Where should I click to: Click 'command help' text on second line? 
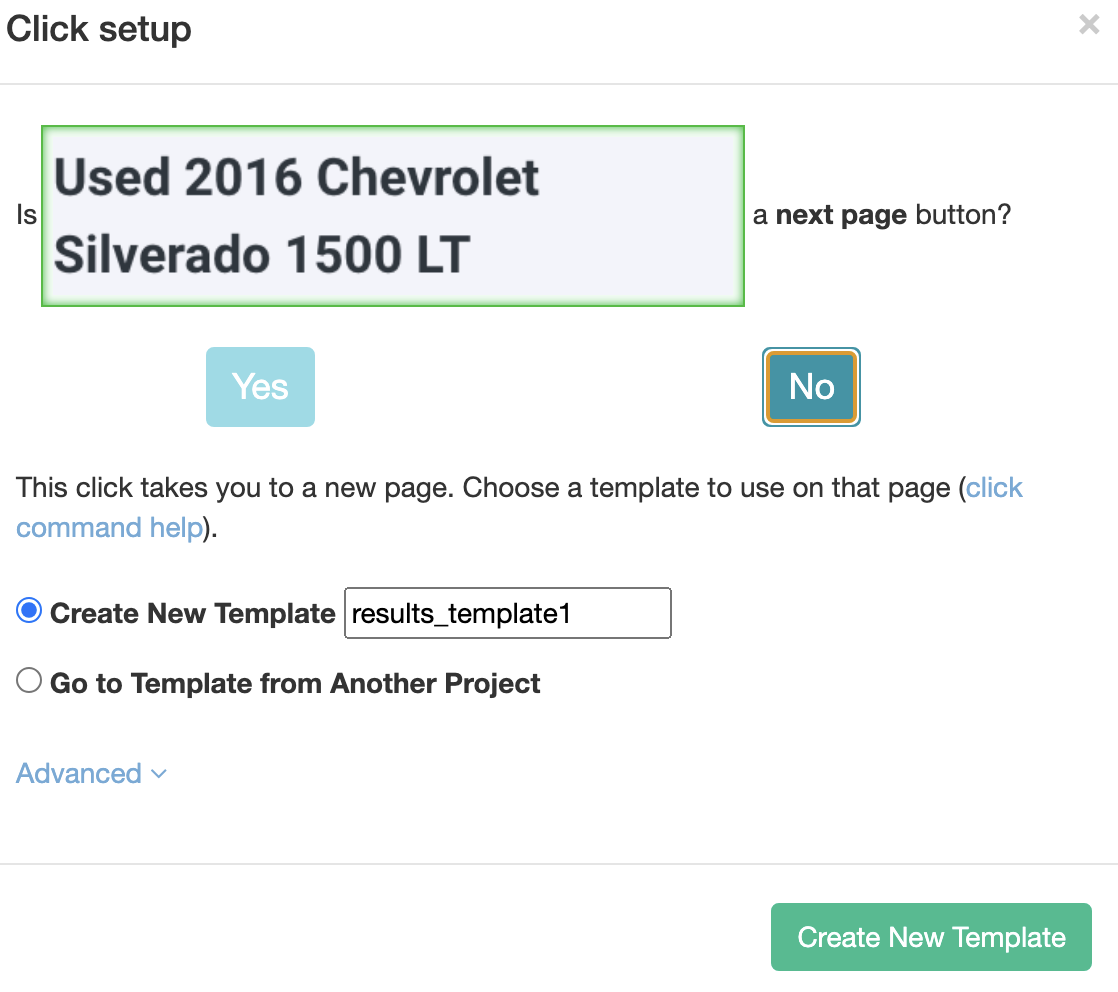point(110,528)
